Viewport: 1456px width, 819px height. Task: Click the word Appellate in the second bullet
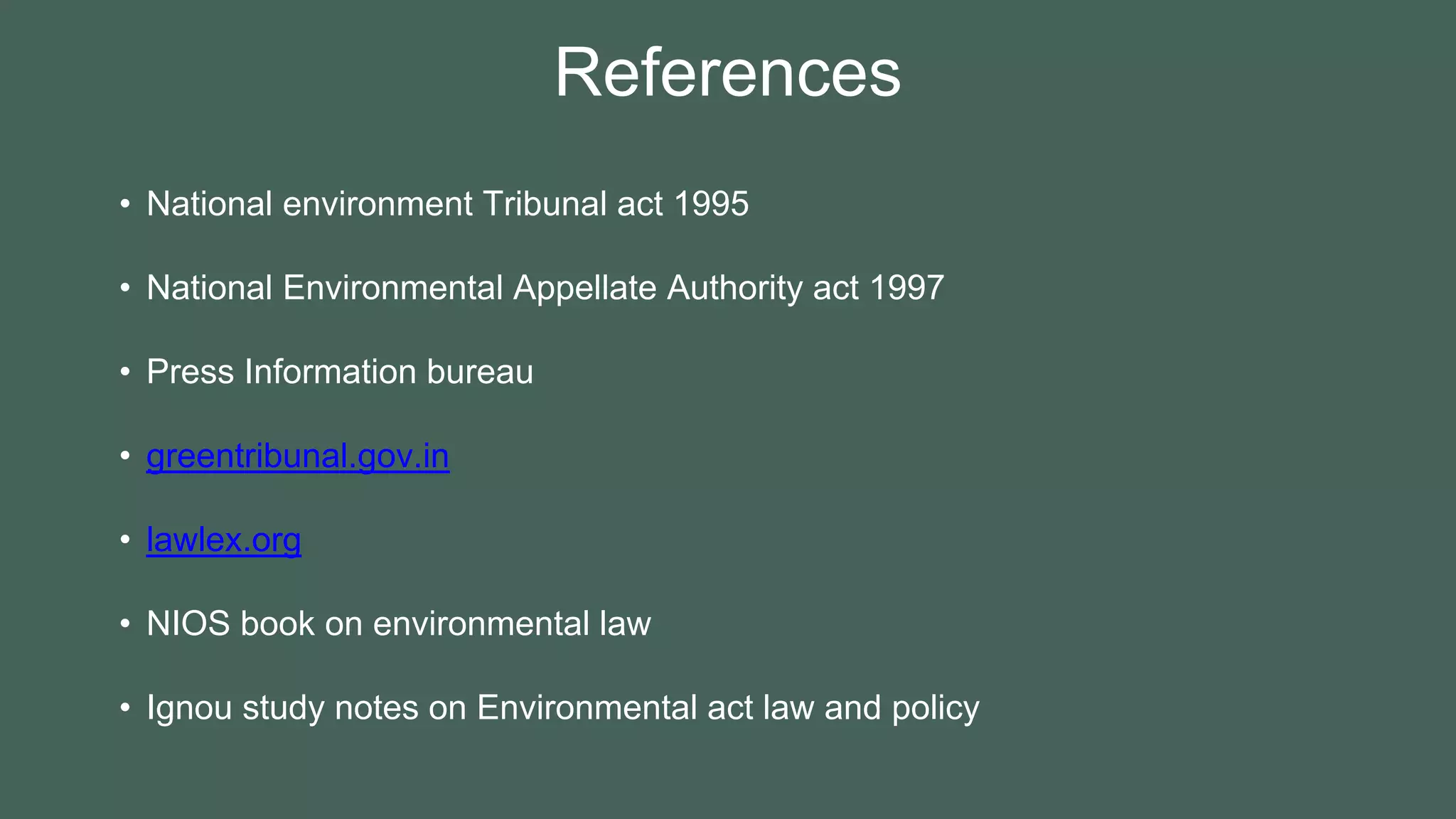pyautogui.click(x=584, y=289)
